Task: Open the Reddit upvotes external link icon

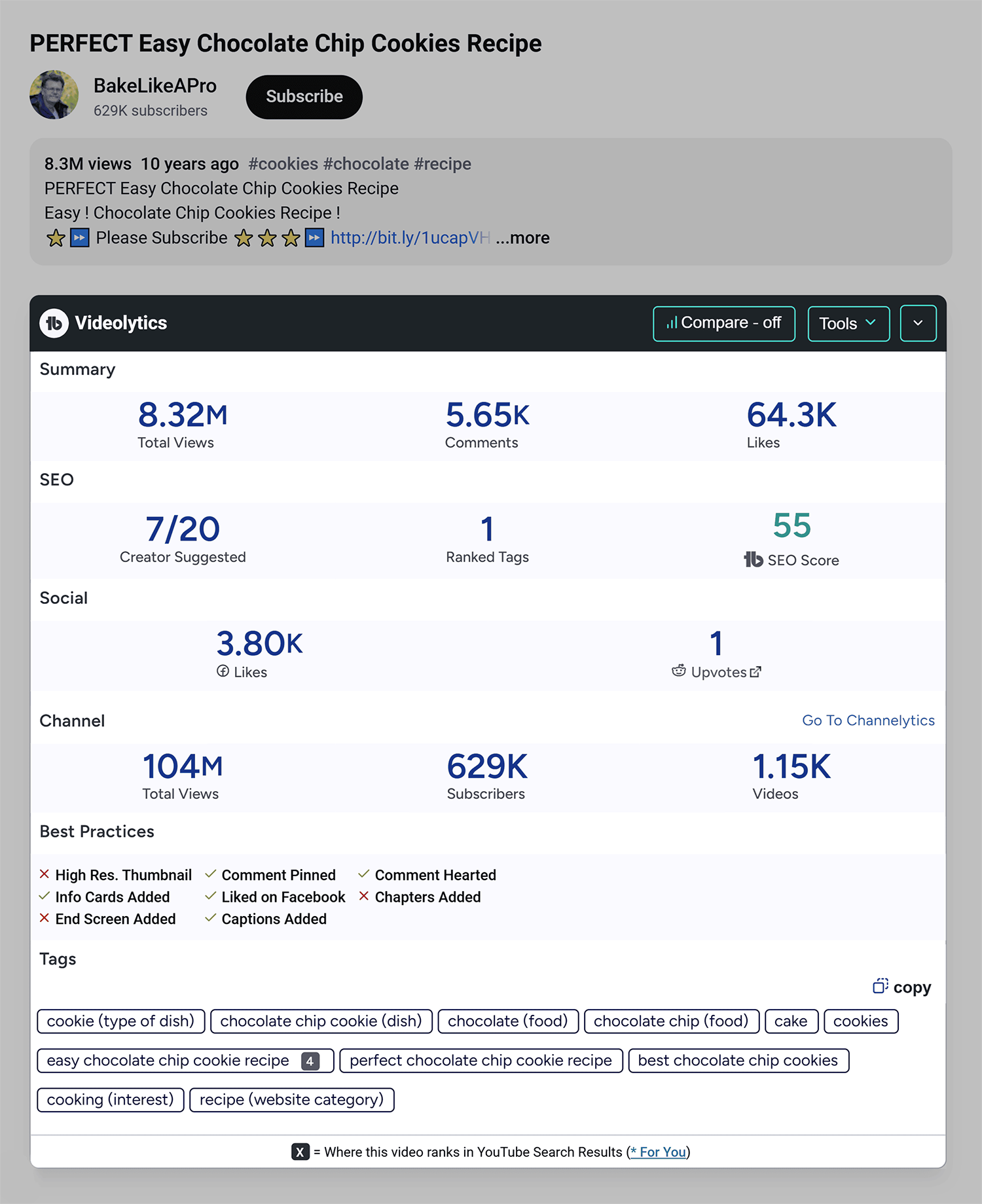Action: [x=755, y=672]
